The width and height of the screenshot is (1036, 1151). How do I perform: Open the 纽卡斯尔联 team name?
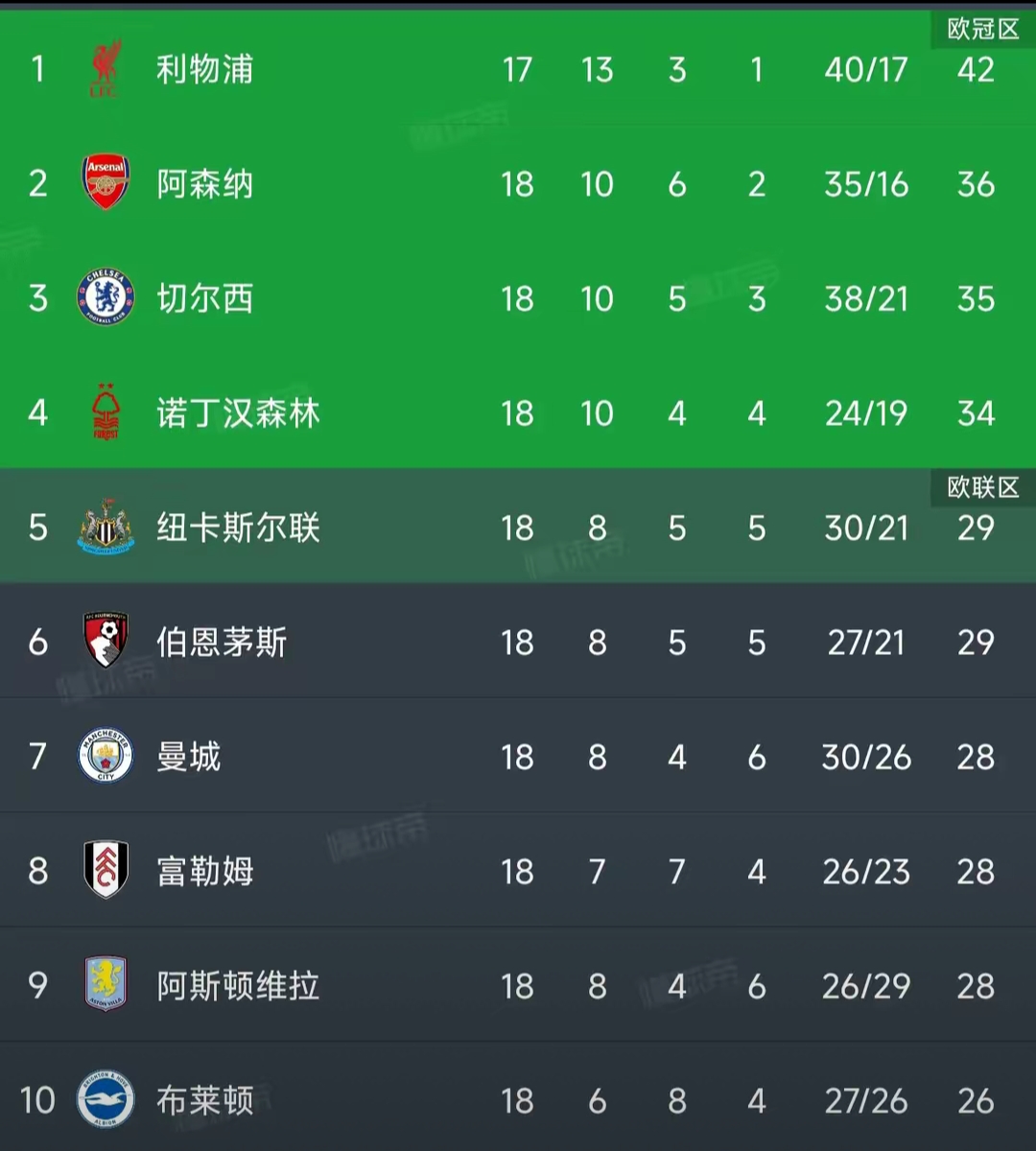coord(238,527)
